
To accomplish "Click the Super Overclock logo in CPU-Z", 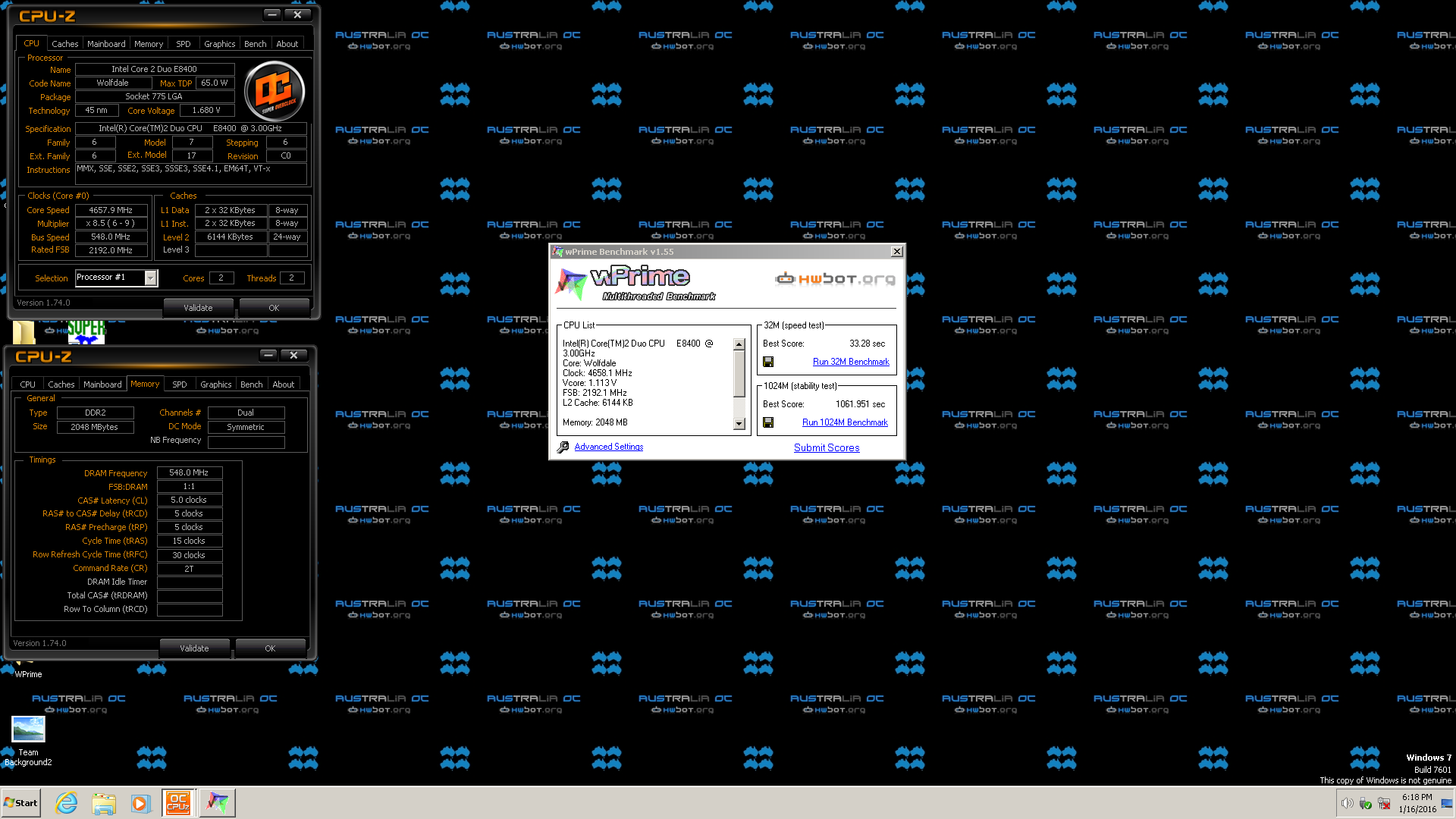I will [x=275, y=91].
